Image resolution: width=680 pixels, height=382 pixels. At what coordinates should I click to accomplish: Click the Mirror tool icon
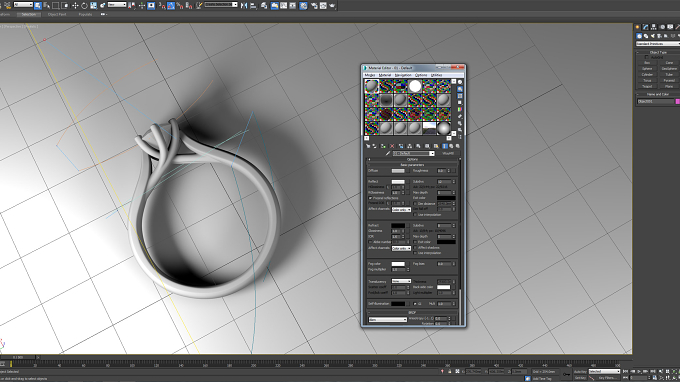point(244,5)
